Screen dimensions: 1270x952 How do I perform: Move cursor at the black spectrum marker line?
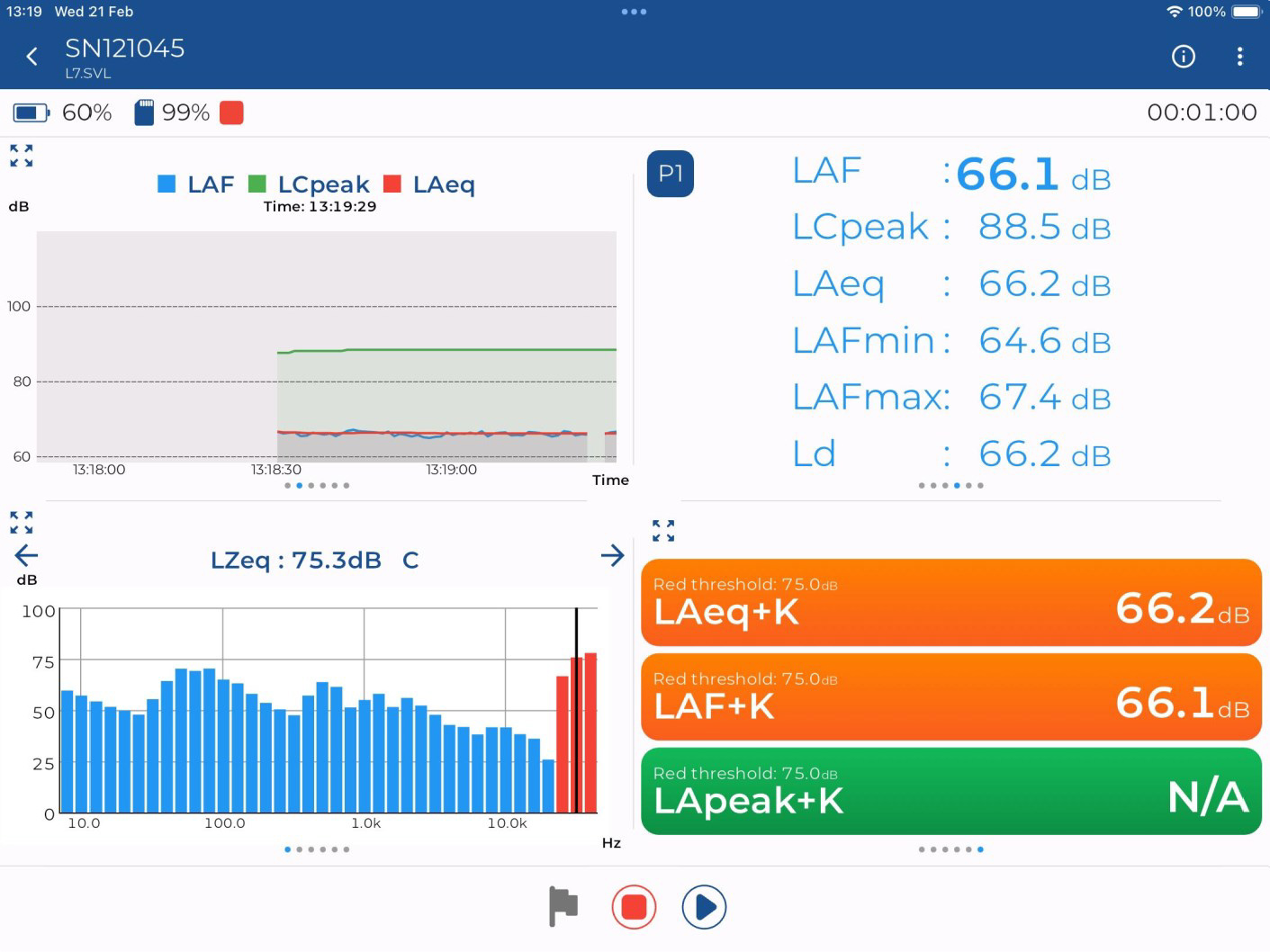(576, 711)
